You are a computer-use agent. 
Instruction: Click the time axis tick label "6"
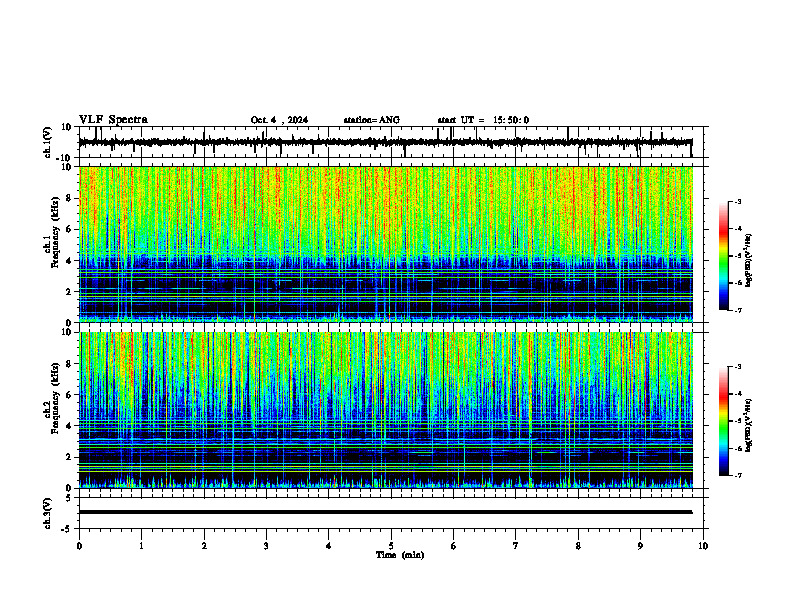click(454, 546)
